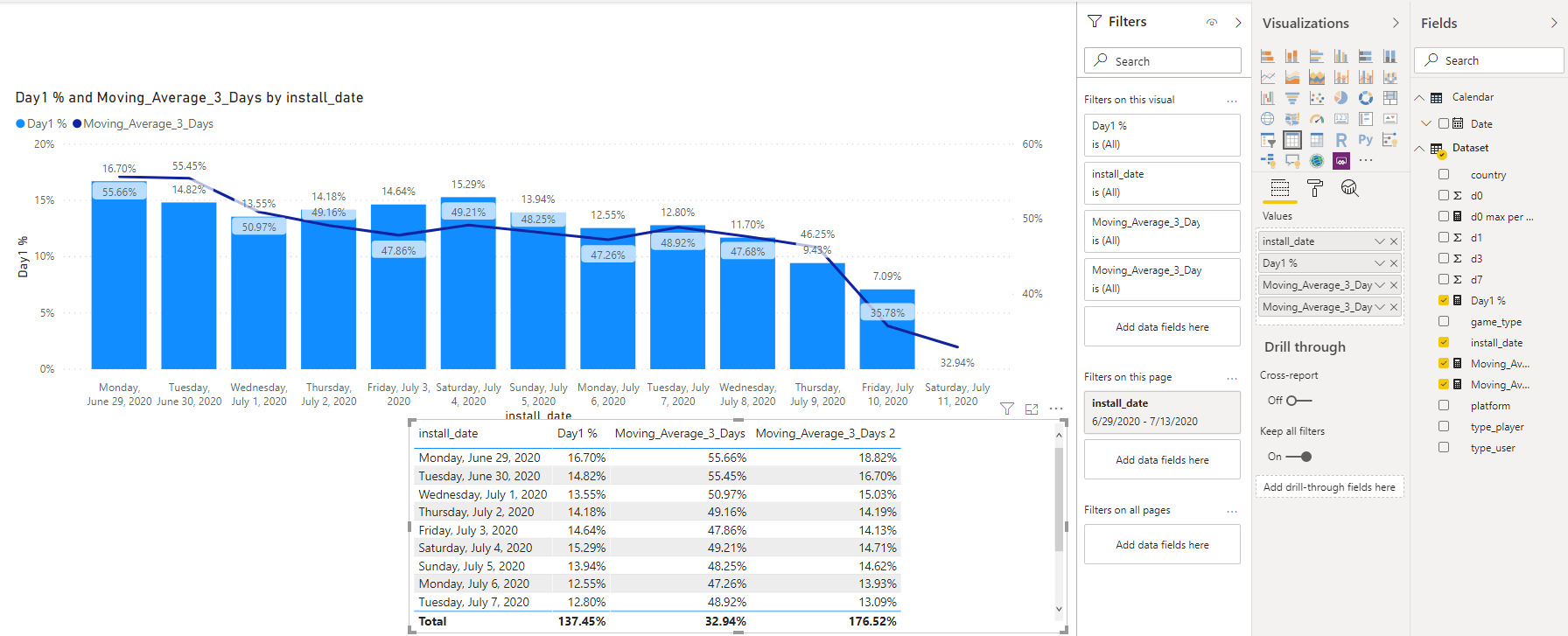Check the country field checkbox

[x=1444, y=175]
